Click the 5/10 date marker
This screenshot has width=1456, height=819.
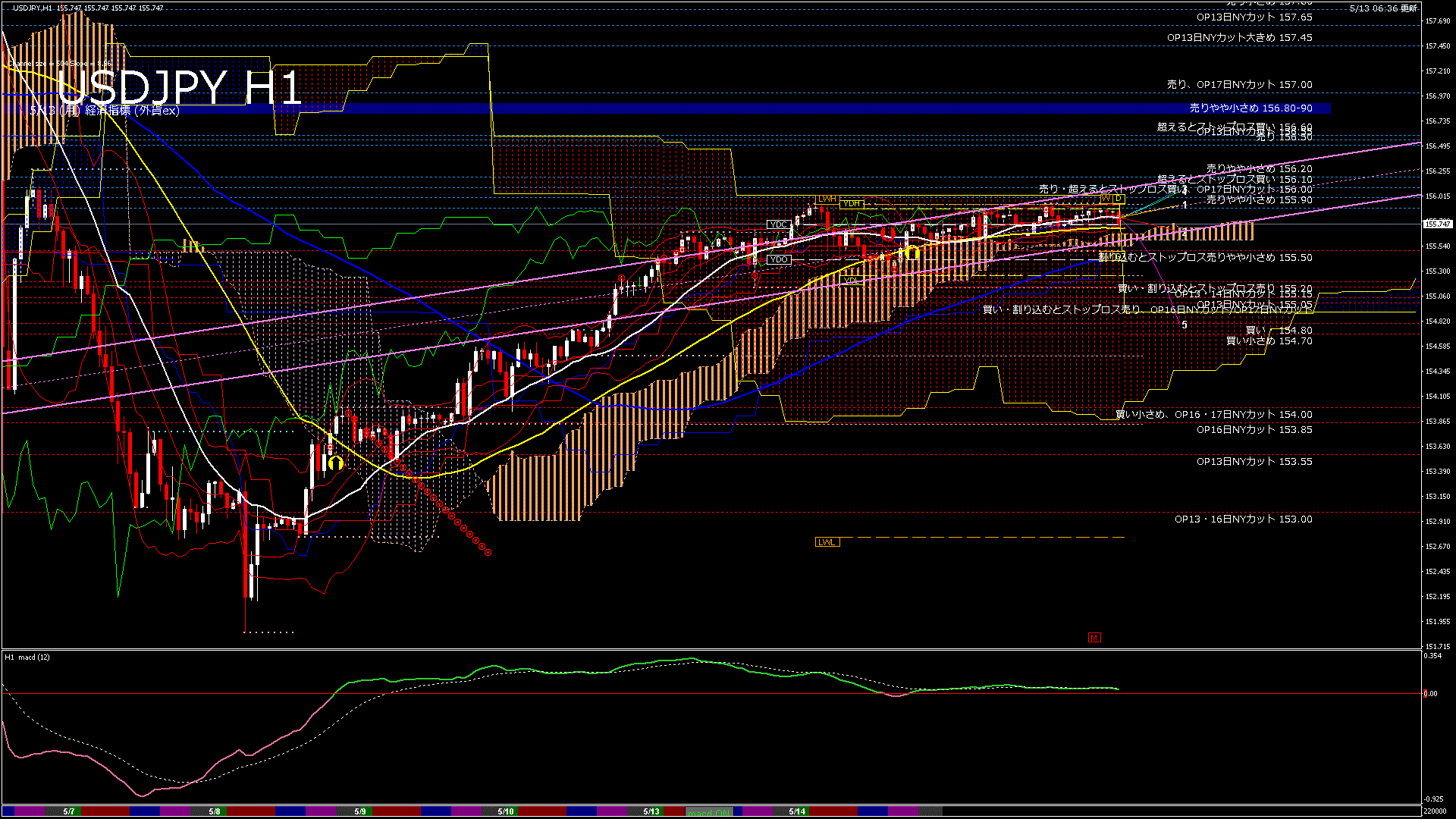[x=506, y=811]
